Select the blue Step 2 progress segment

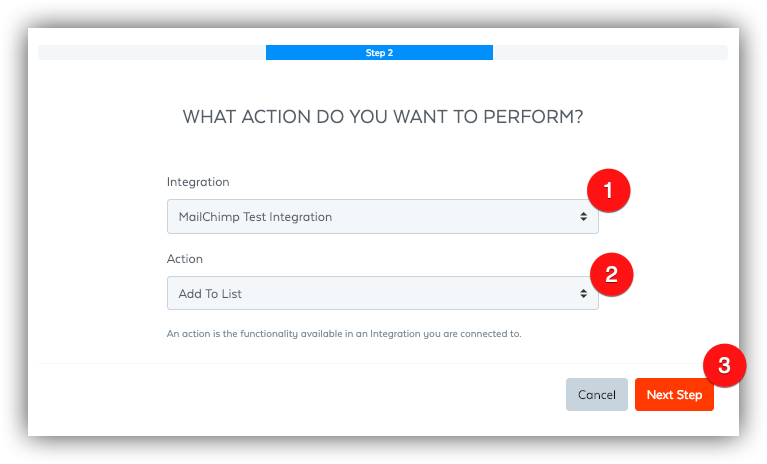379,53
